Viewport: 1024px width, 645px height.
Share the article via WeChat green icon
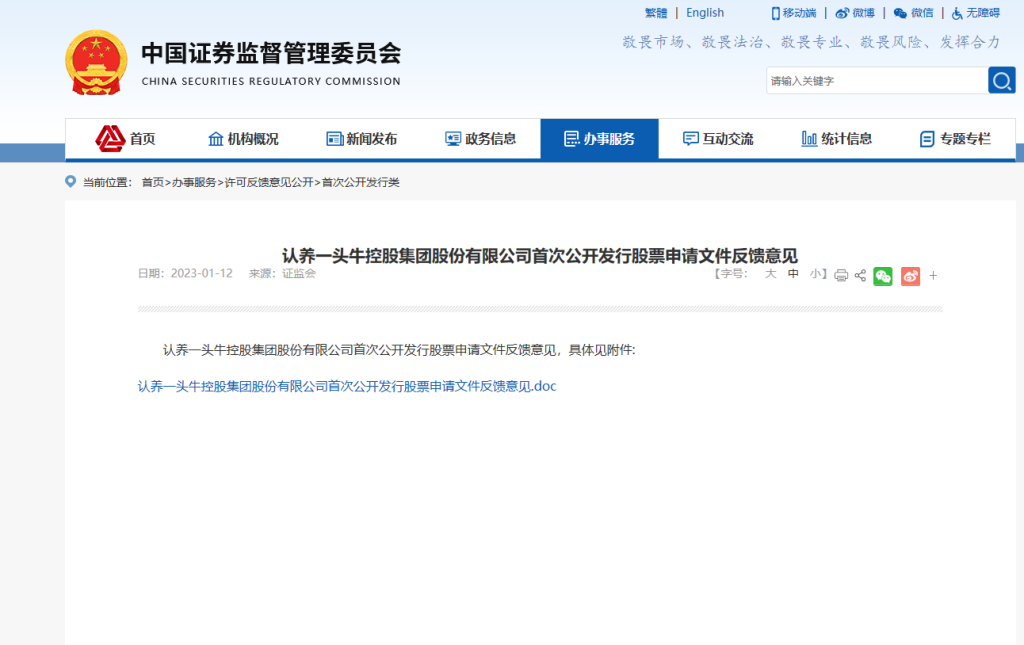tap(882, 275)
